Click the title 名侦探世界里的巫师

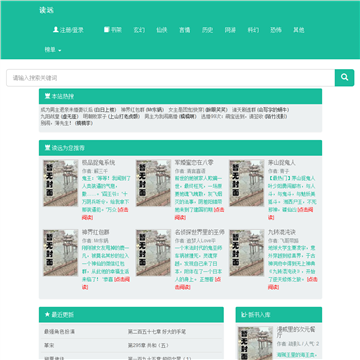tap(200, 232)
